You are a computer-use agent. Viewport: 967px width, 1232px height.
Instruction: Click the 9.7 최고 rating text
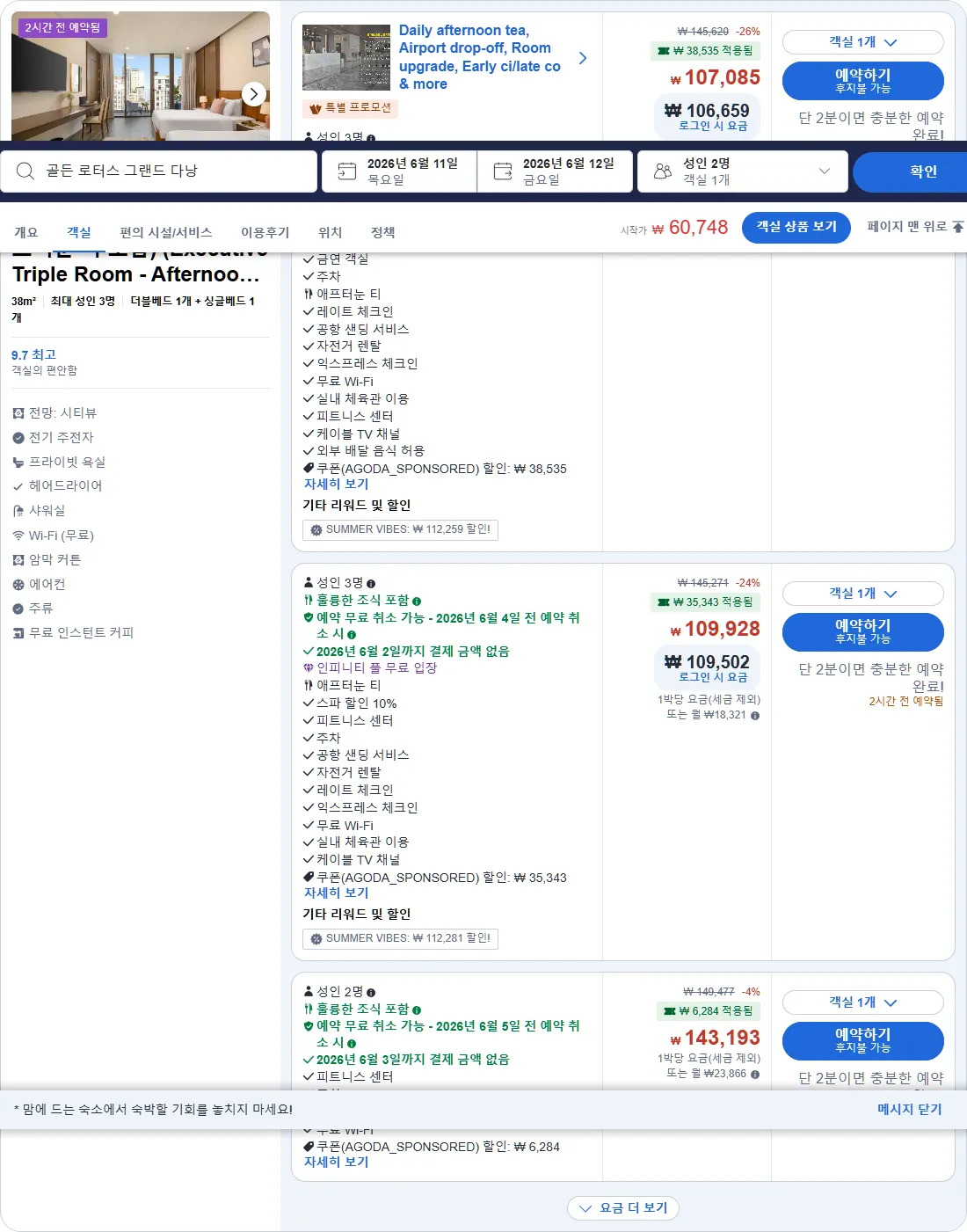click(33, 355)
